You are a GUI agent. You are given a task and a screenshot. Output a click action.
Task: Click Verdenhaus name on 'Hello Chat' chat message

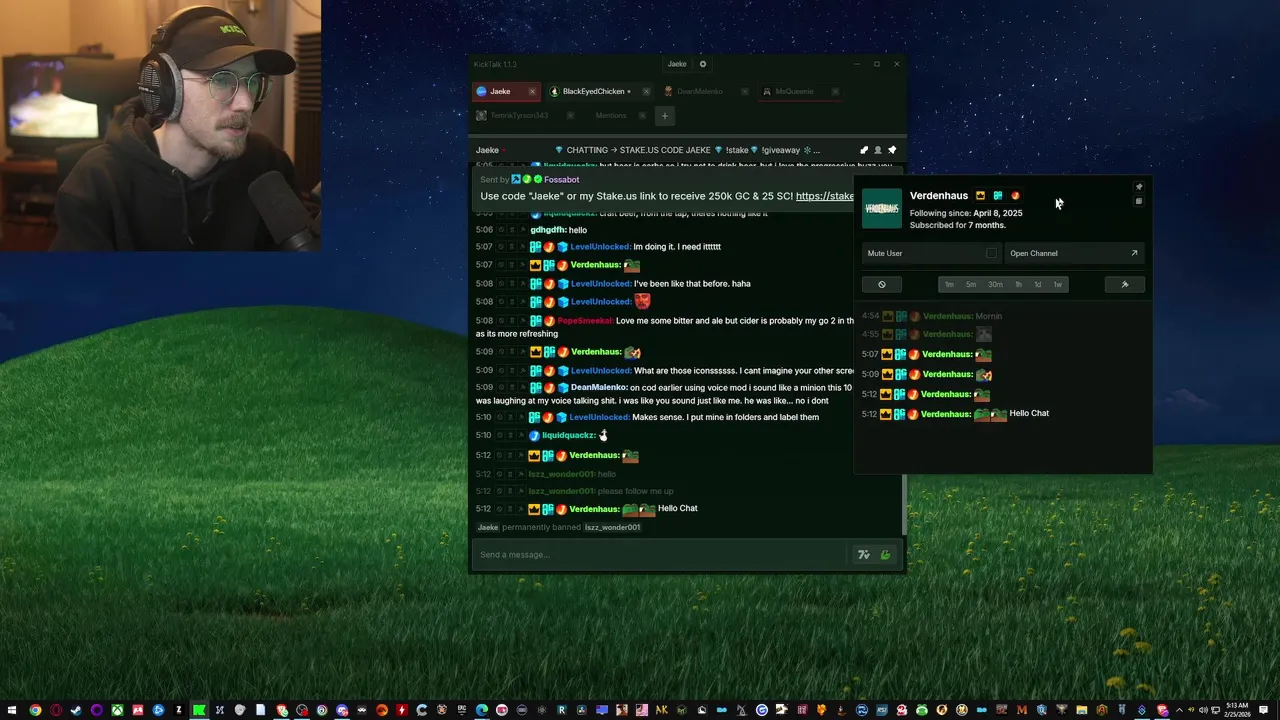pos(594,509)
